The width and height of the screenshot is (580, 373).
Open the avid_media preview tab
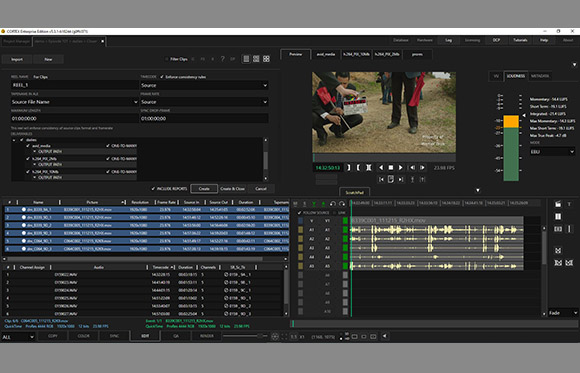click(326, 54)
